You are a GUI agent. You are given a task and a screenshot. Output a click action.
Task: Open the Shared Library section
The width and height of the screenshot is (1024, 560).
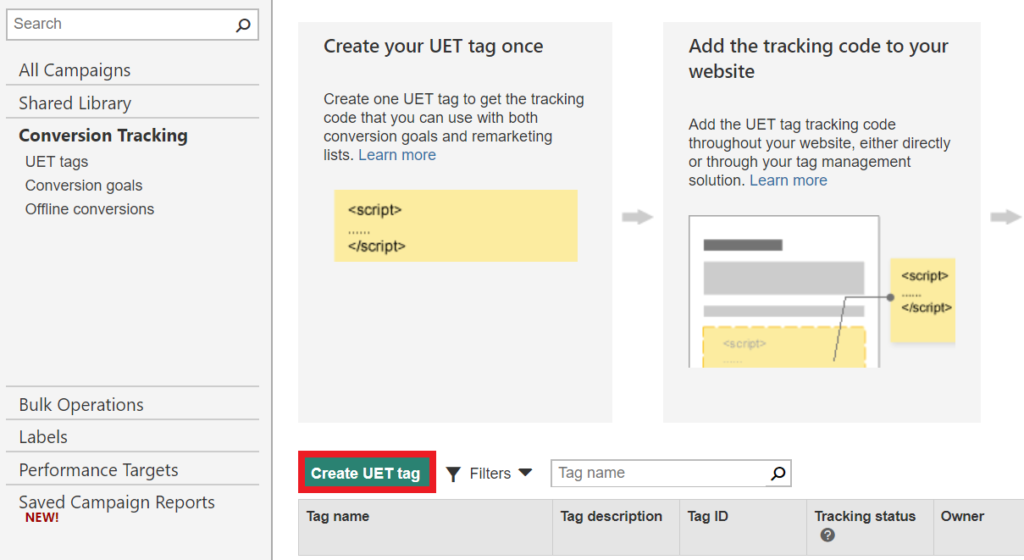75,103
